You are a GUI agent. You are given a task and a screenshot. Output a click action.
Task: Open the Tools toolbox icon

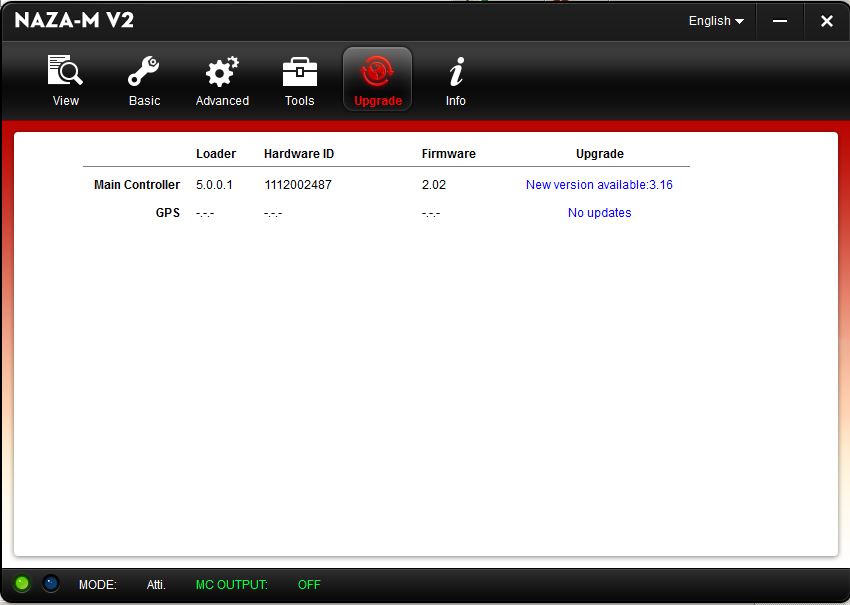pyautogui.click(x=299, y=73)
